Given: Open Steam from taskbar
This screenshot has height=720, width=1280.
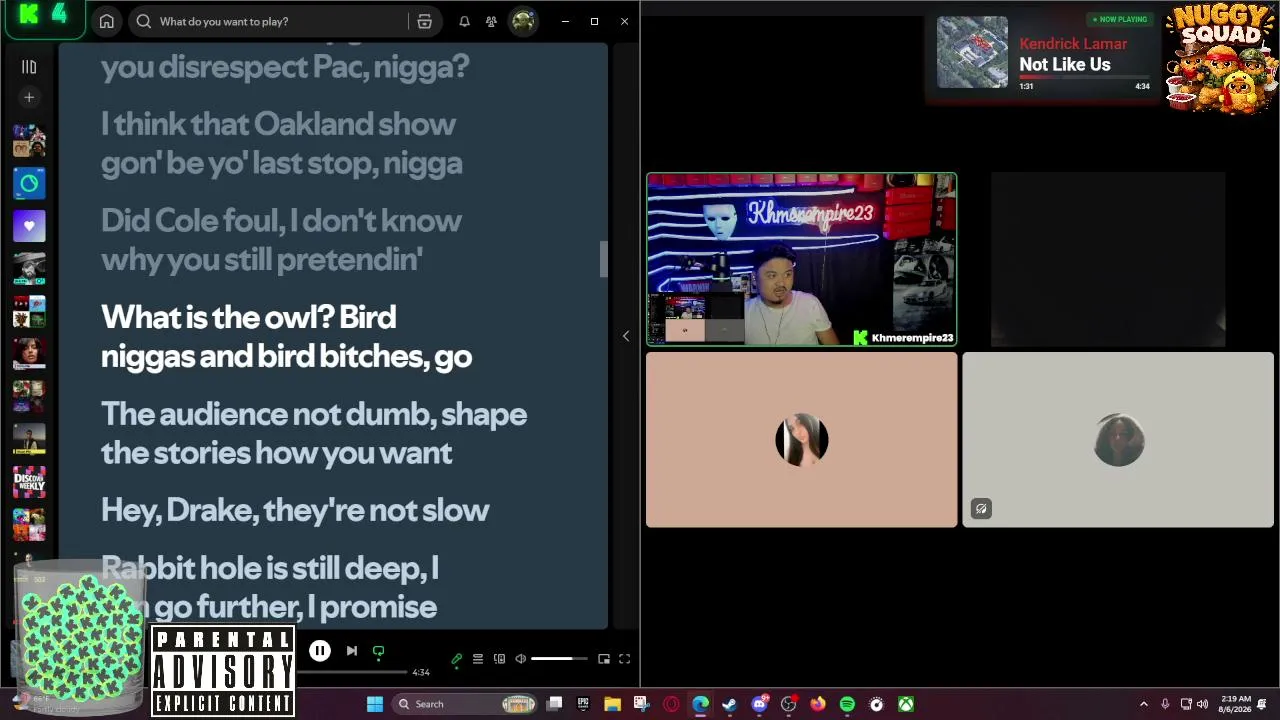Looking at the screenshot, I should (729, 704).
